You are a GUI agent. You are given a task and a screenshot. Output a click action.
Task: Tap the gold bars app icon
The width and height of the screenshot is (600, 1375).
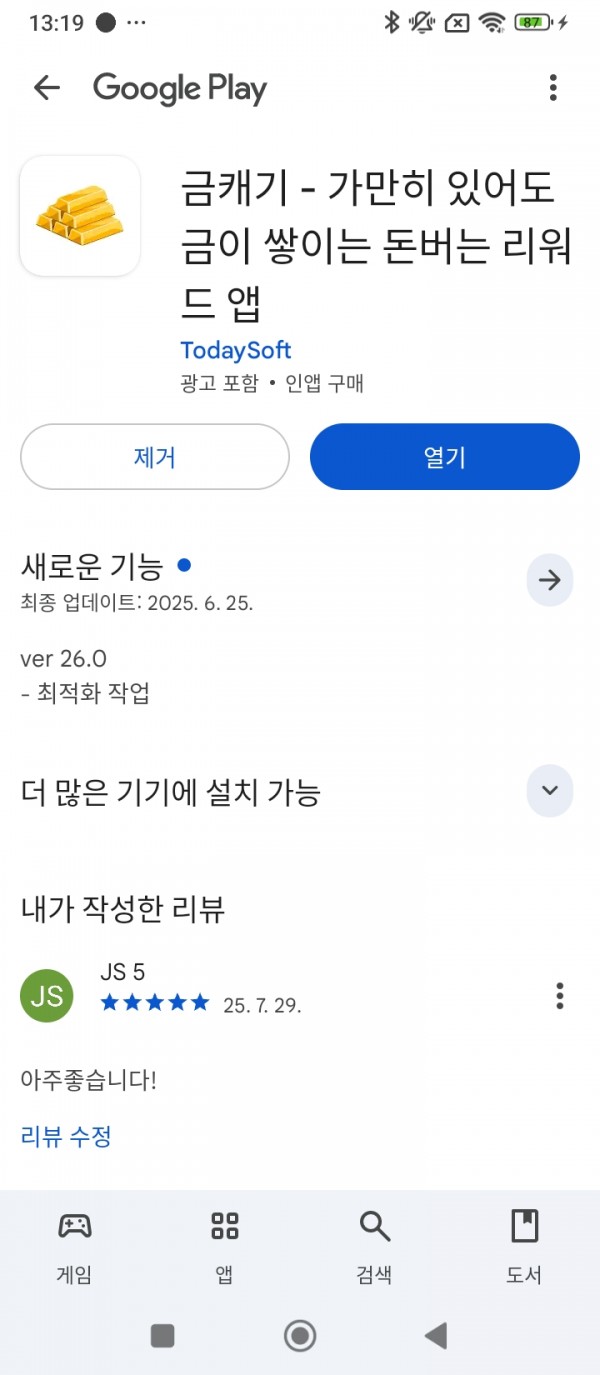pos(80,215)
